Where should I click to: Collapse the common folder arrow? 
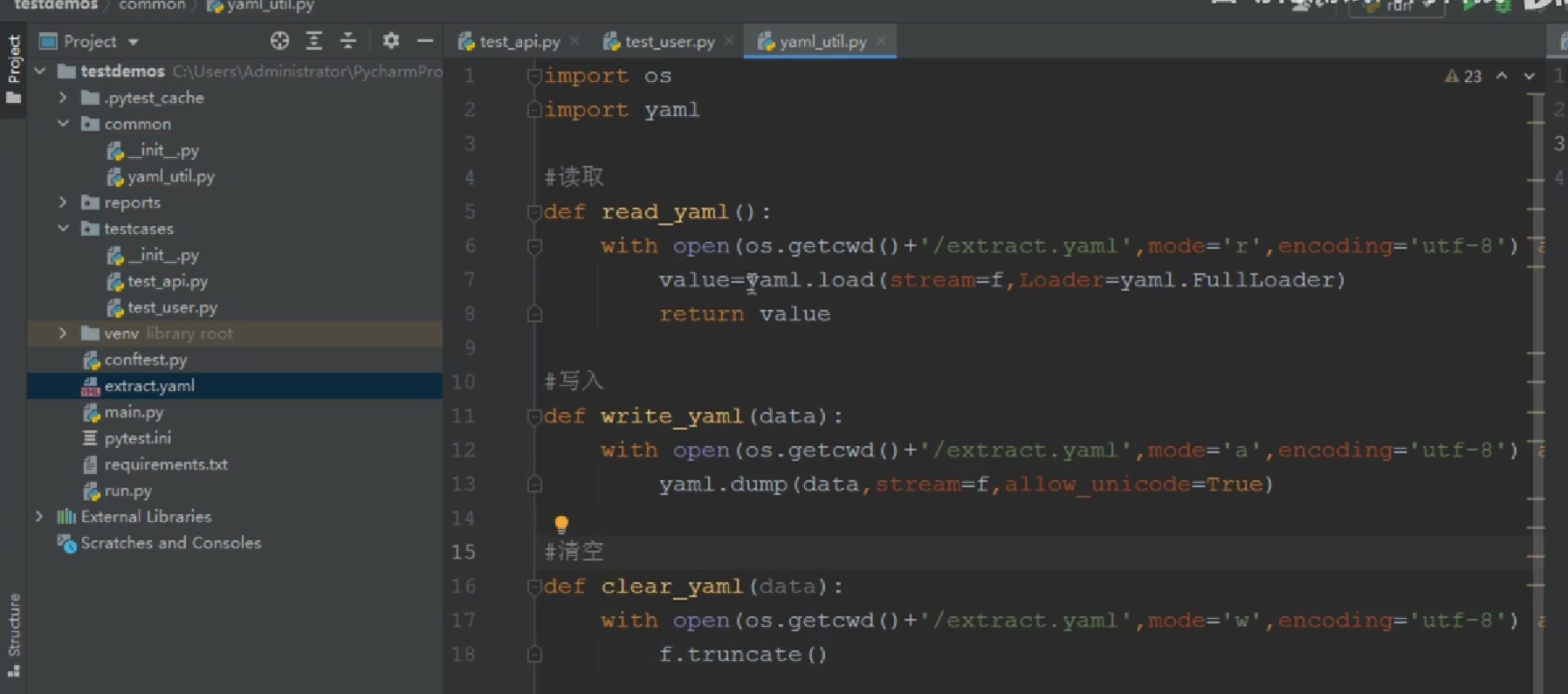click(x=63, y=123)
